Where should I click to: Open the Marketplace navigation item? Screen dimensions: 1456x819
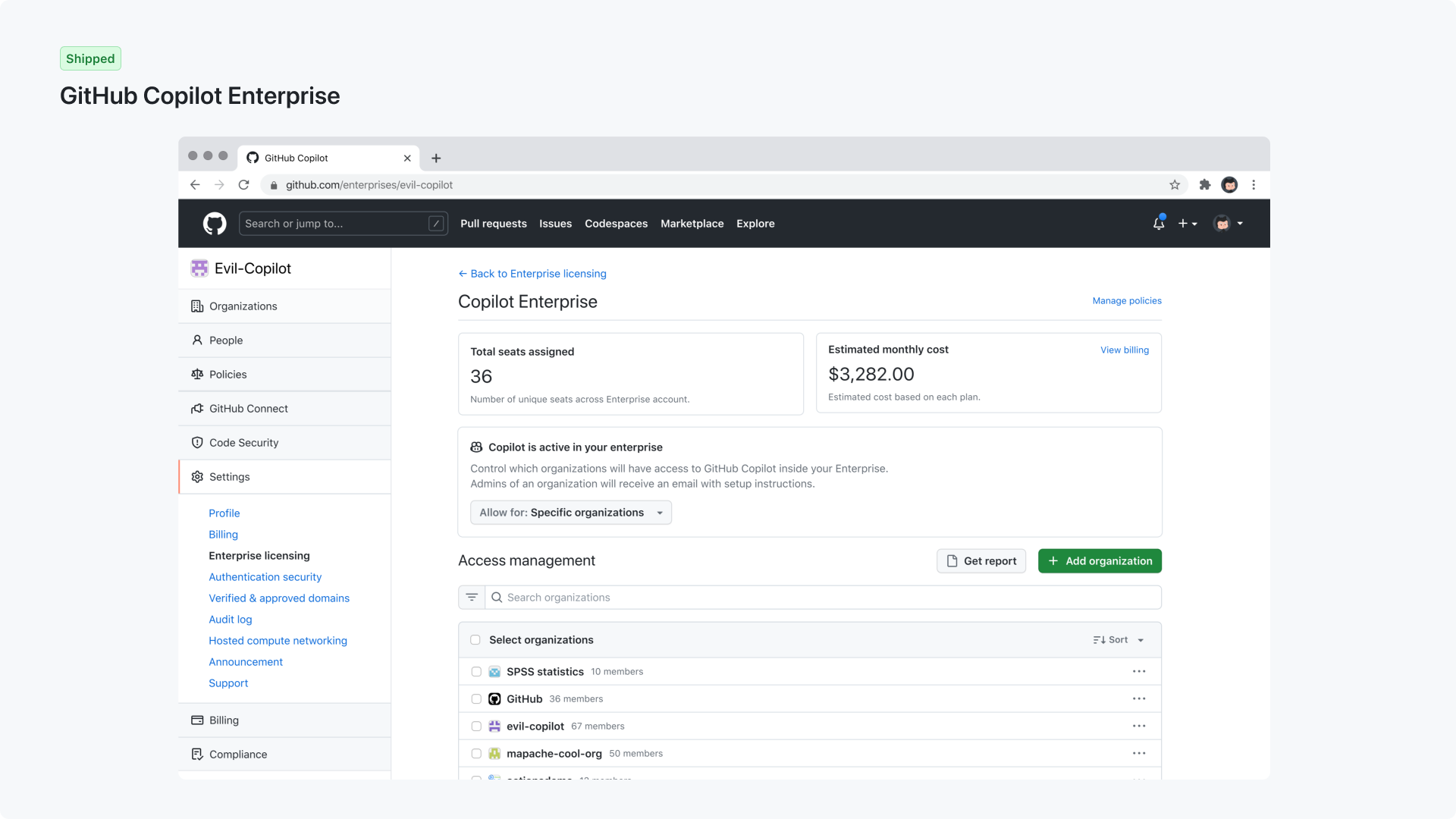click(692, 223)
